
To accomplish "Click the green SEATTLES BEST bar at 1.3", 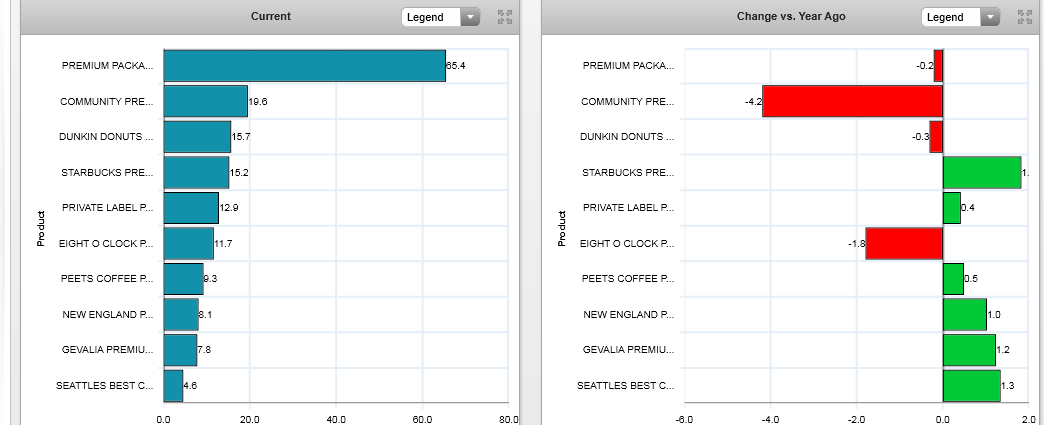I will (971, 386).
